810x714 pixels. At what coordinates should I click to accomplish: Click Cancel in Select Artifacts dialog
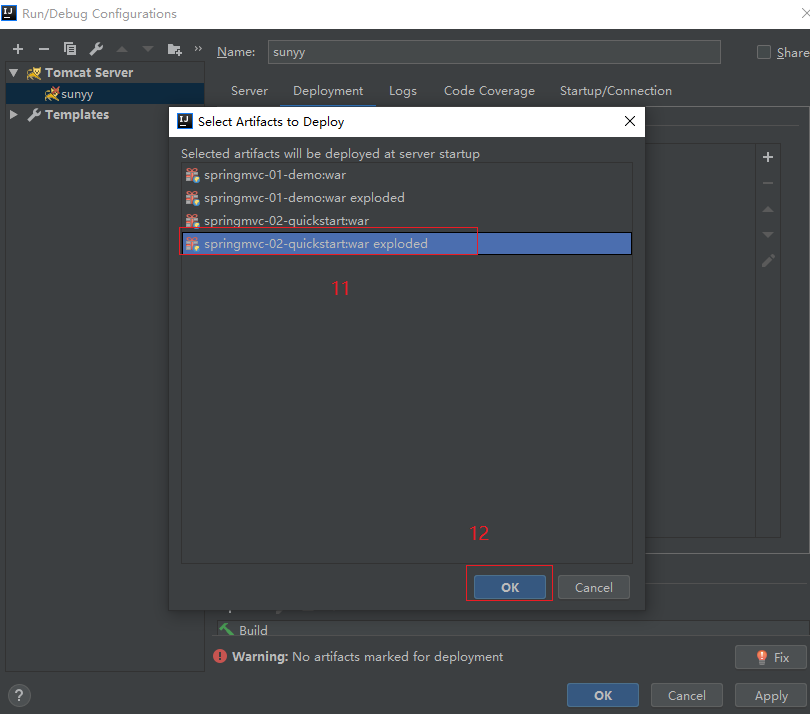[593, 587]
